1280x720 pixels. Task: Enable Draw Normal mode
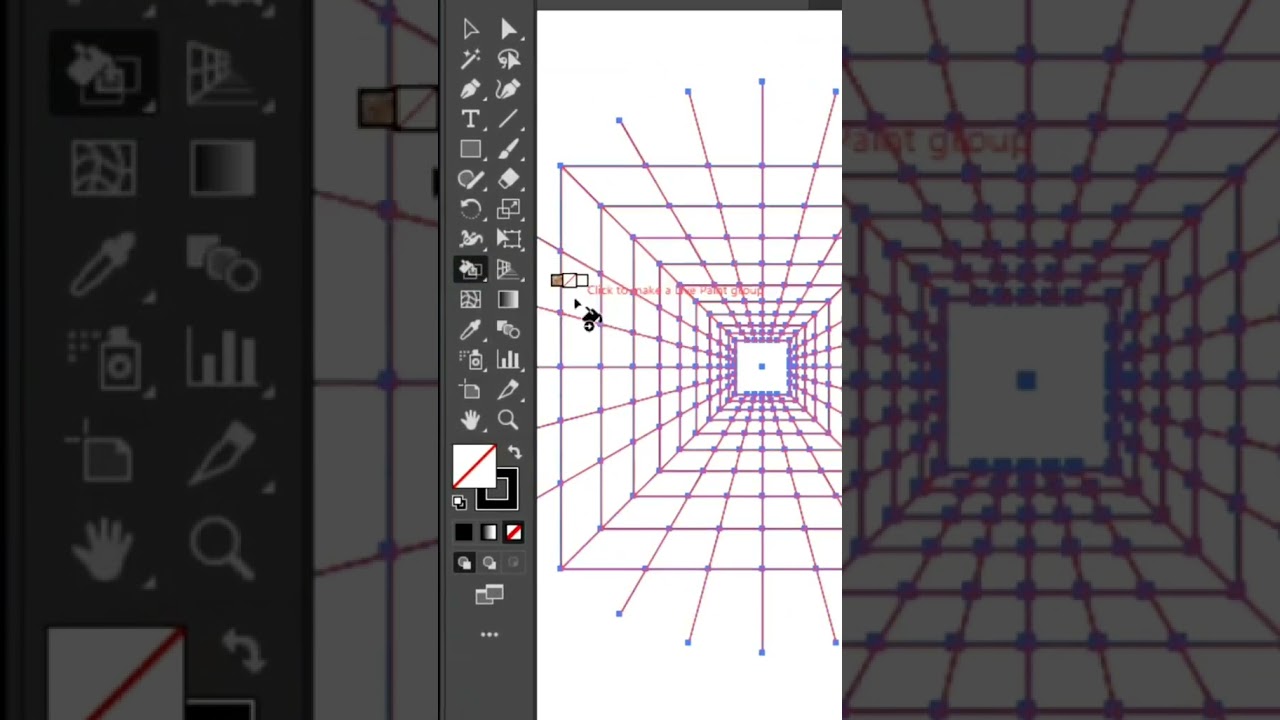[464, 563]
